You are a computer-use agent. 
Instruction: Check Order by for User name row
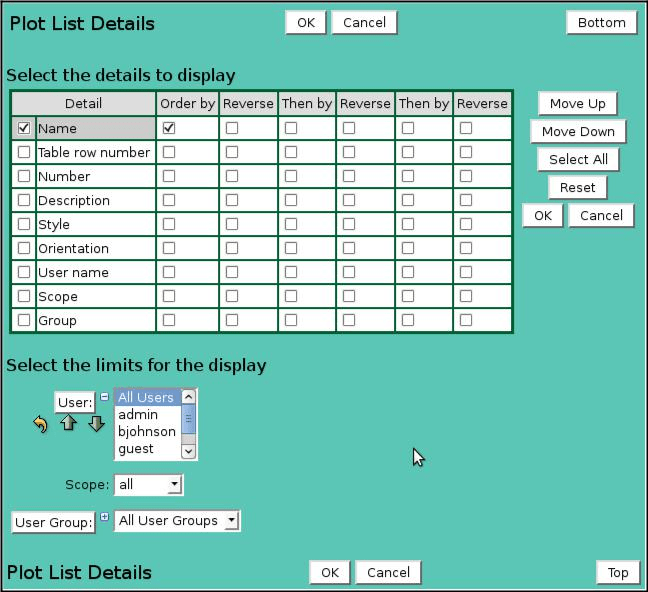(169, 272)
